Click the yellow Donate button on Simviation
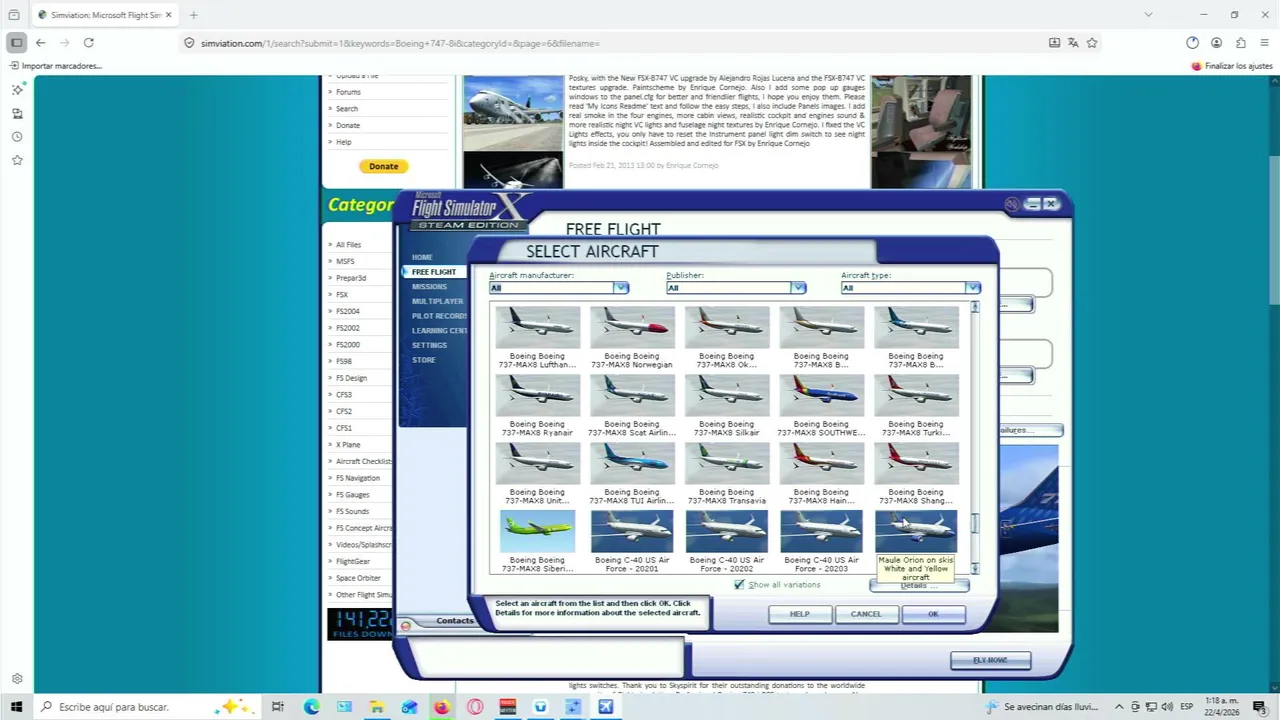1280x720 pixels. (x=383, y=166)
